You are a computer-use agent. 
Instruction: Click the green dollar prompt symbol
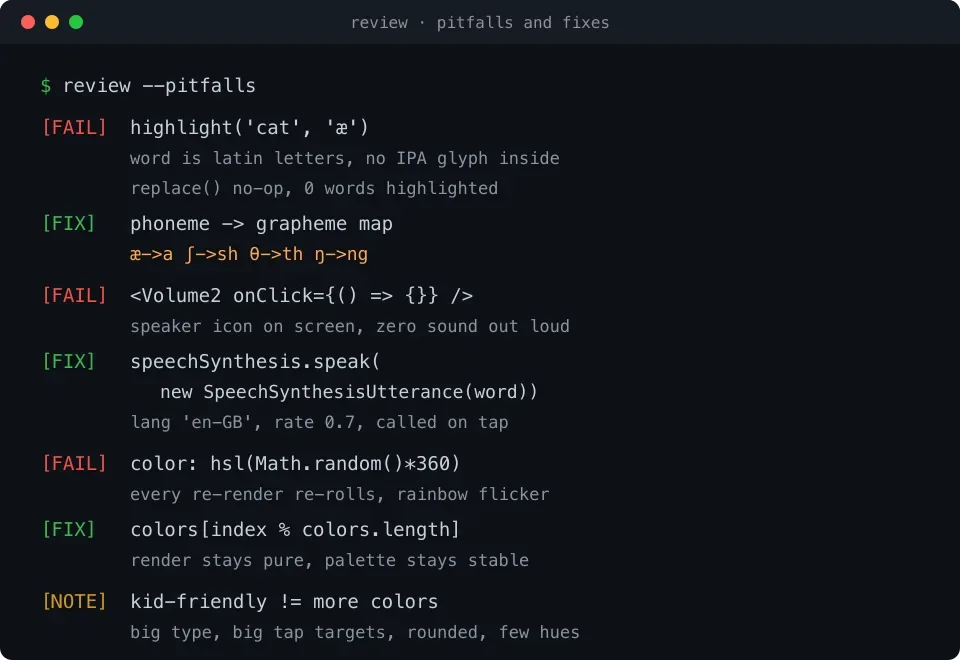click(x=46, y=86)
